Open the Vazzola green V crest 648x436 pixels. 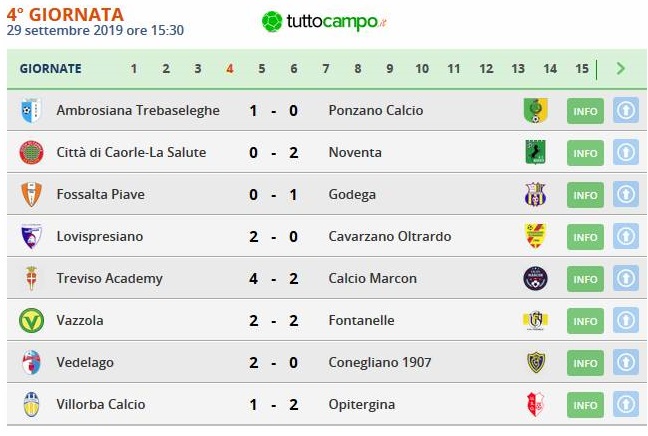31,320
